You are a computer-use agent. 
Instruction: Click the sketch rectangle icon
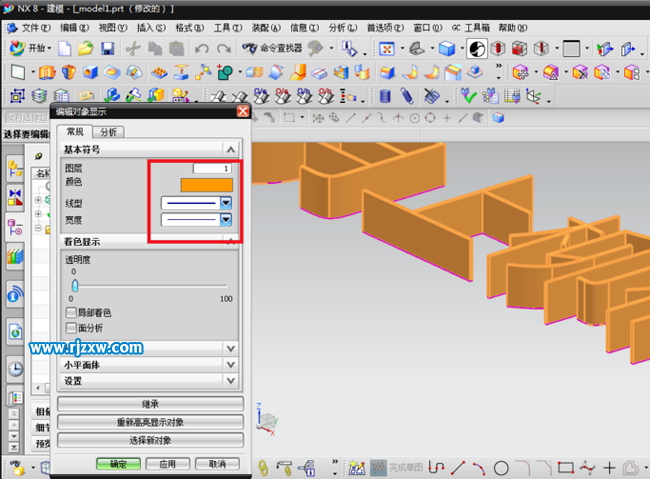click(x=18, y=73)
